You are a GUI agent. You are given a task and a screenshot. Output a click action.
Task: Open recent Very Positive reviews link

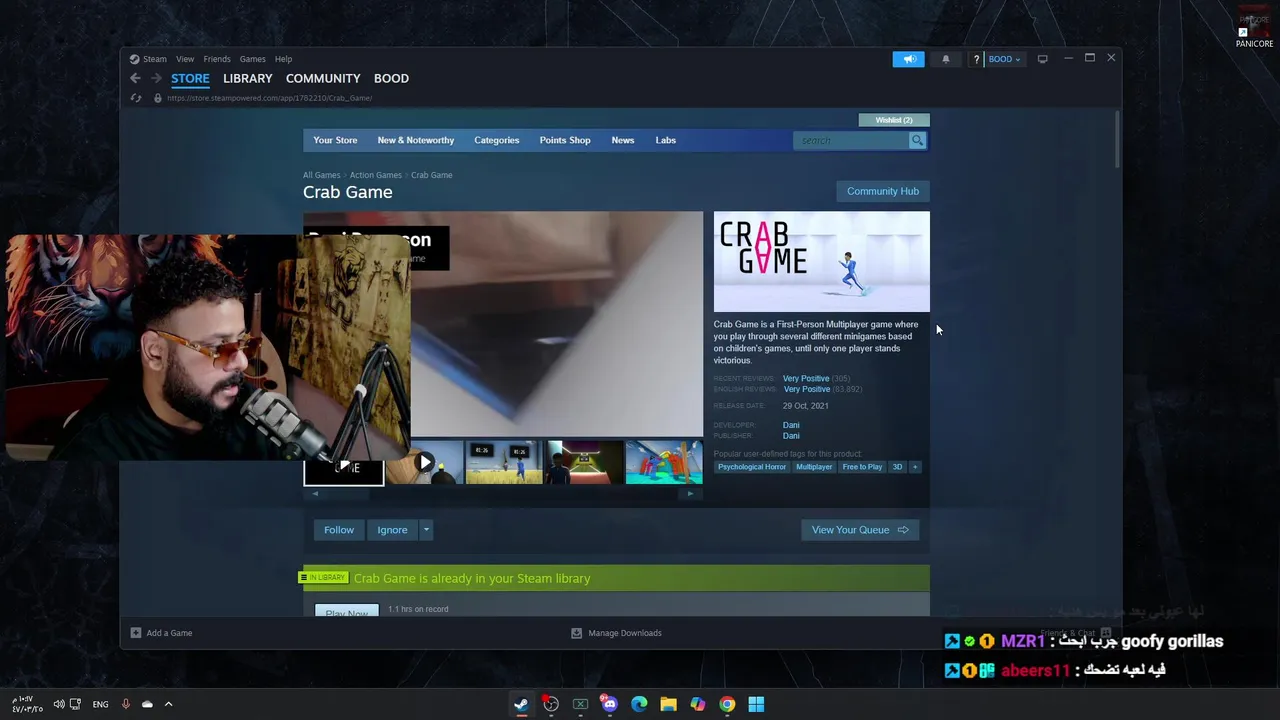(x=806, y=379)
